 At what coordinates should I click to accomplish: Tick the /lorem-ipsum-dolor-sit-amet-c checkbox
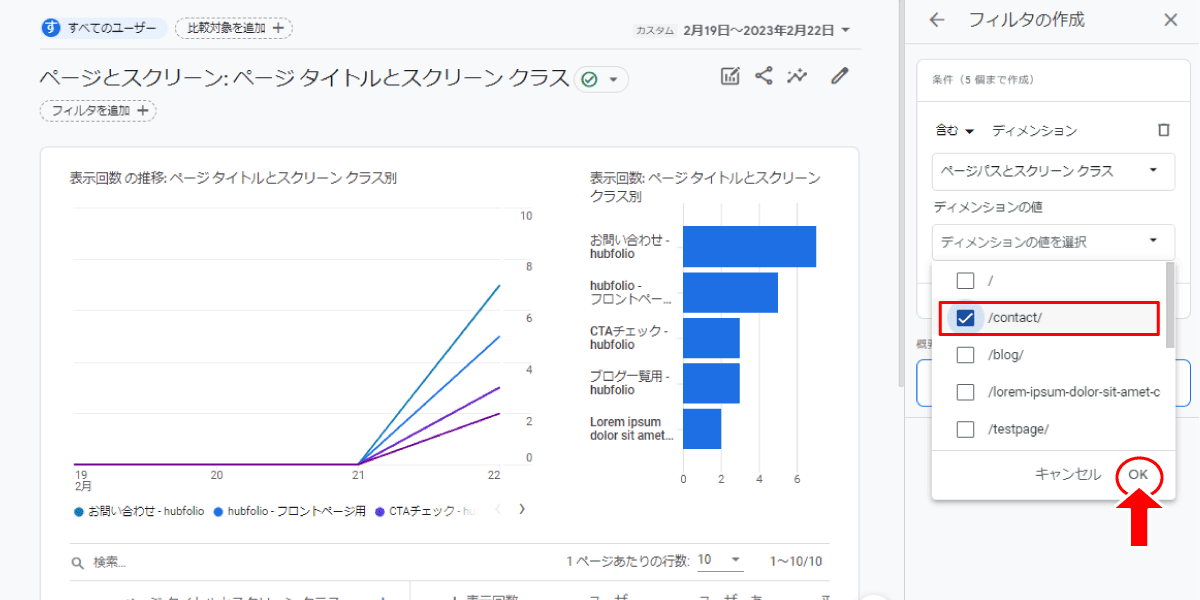tap(965, 392)
